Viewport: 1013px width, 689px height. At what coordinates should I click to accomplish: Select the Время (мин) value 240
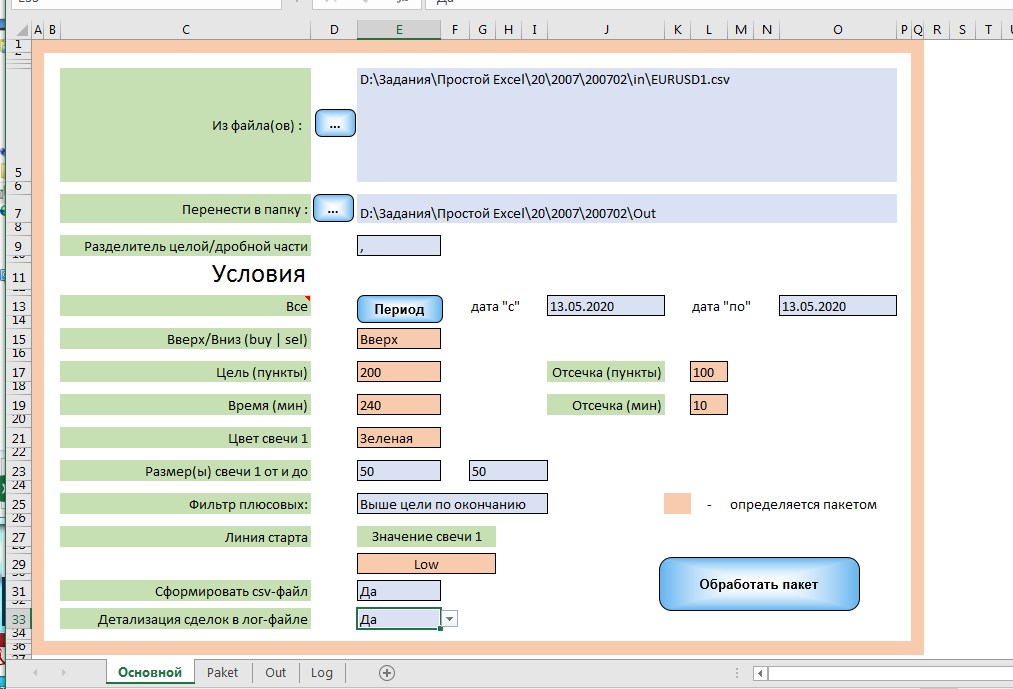point(399,405)
